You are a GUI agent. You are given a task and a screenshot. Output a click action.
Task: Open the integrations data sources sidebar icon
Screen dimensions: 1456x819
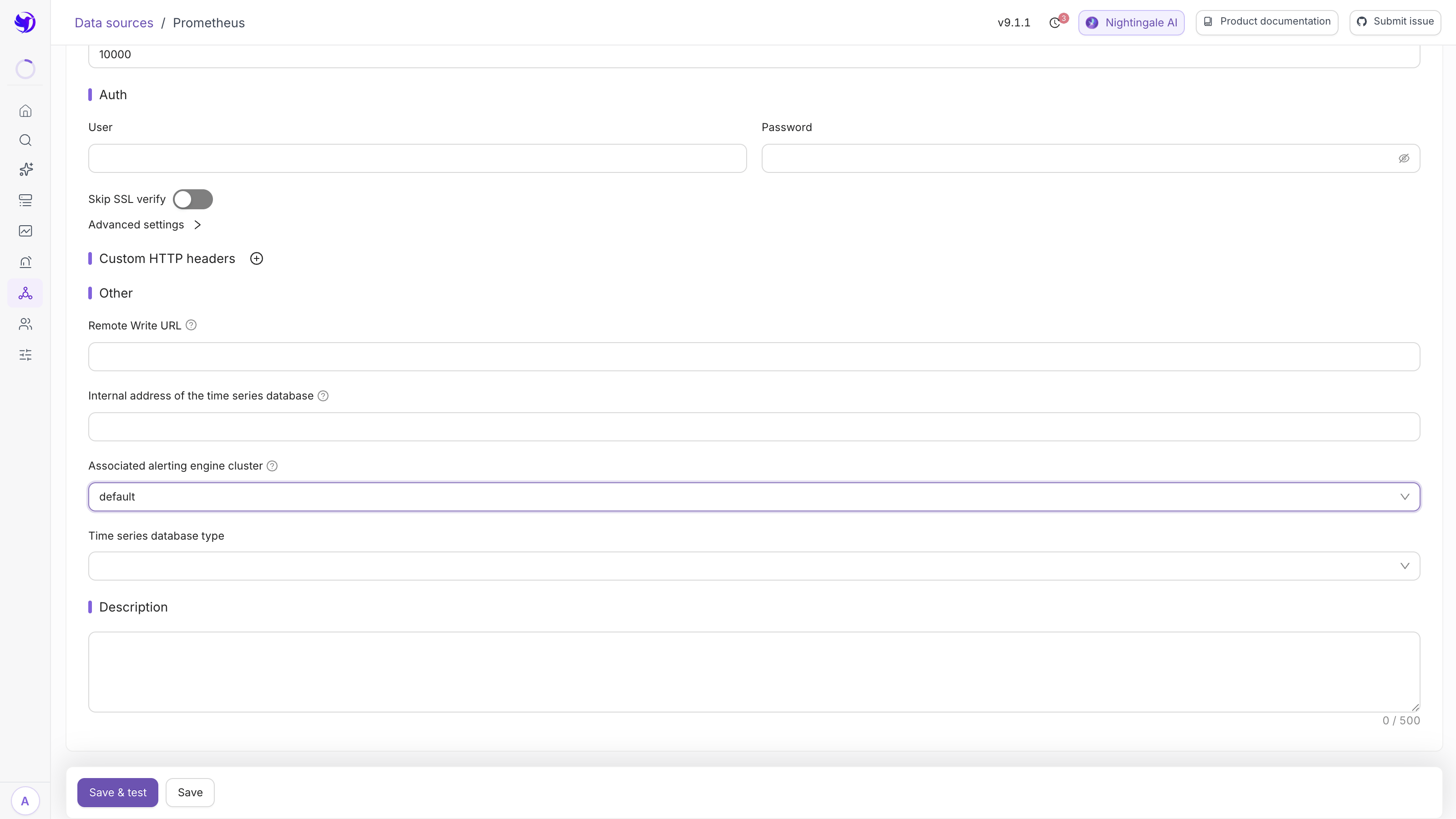point(25,293)
